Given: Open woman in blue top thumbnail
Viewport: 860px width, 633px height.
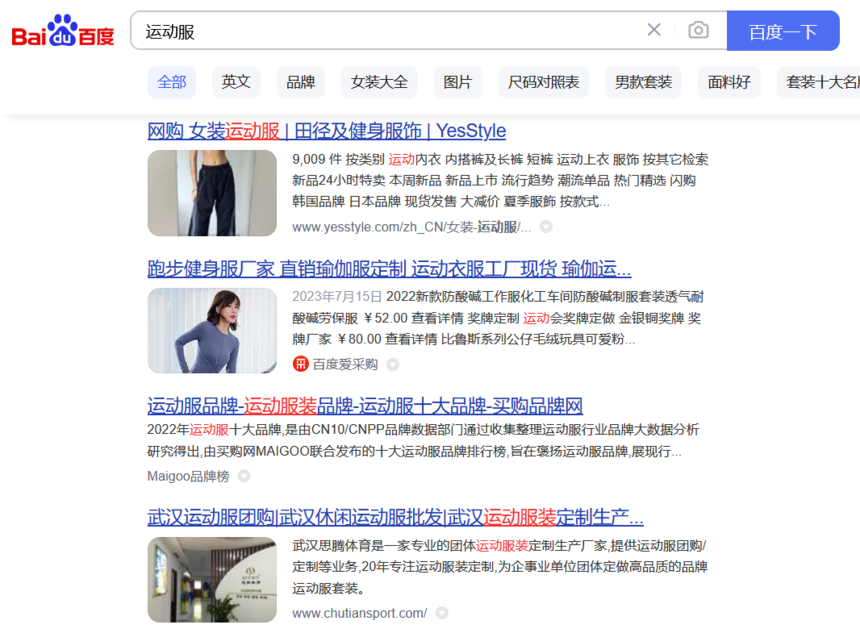Looking at the screenshot, I should tap(212, 331).
